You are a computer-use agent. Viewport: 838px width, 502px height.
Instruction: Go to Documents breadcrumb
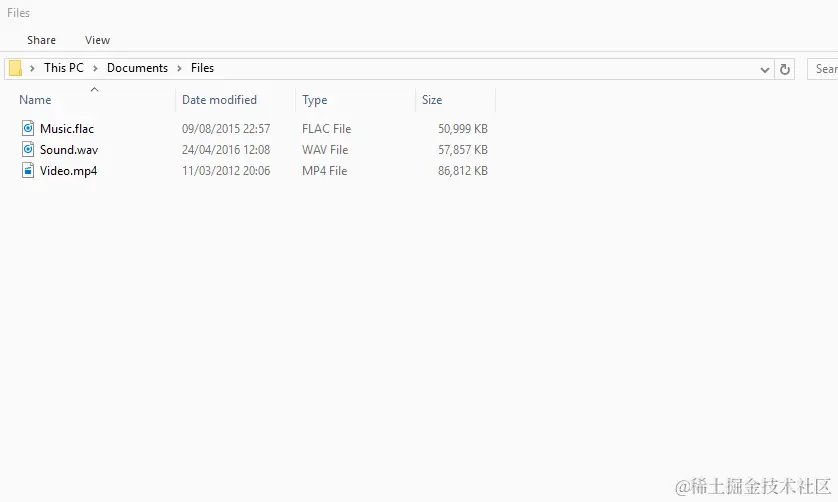[137, 68]
